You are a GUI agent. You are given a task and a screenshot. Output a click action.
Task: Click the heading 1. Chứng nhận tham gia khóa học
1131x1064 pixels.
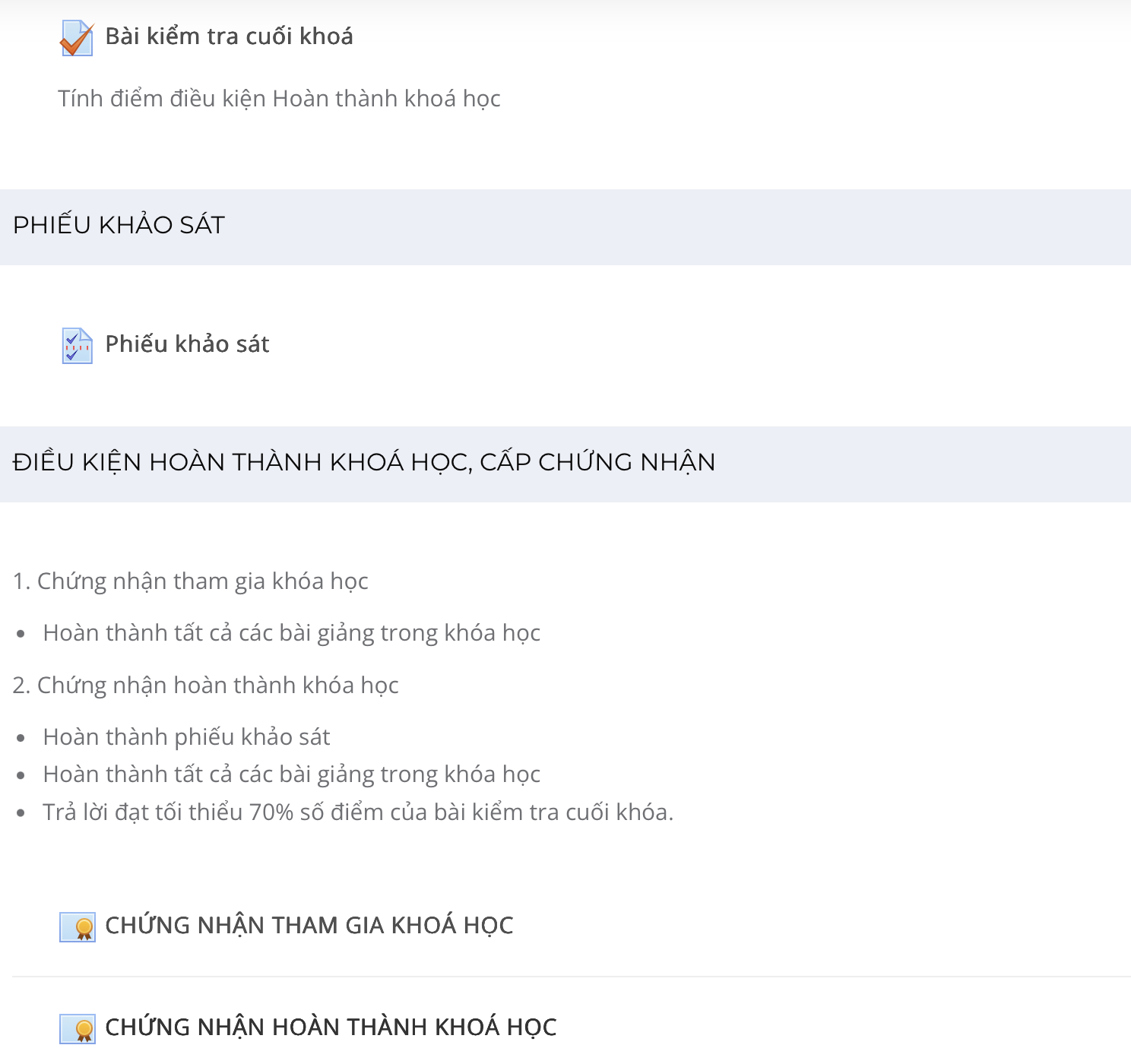pyautogui.click(x=190, y=581)
